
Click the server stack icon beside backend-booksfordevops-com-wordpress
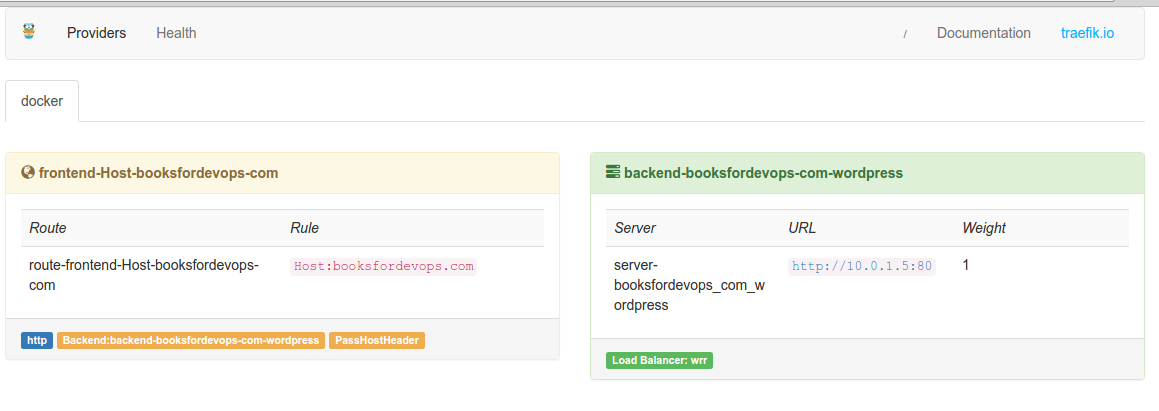613,172
